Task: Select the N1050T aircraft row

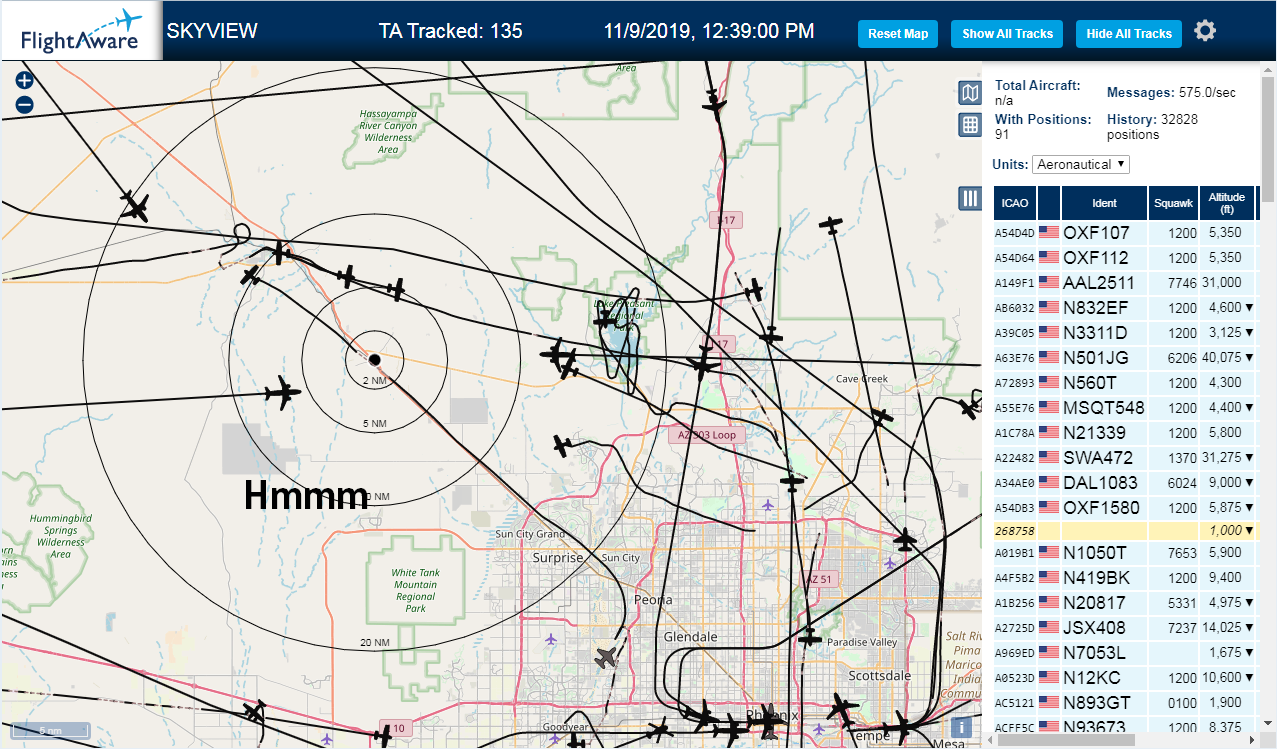Action: (1127, 553)
